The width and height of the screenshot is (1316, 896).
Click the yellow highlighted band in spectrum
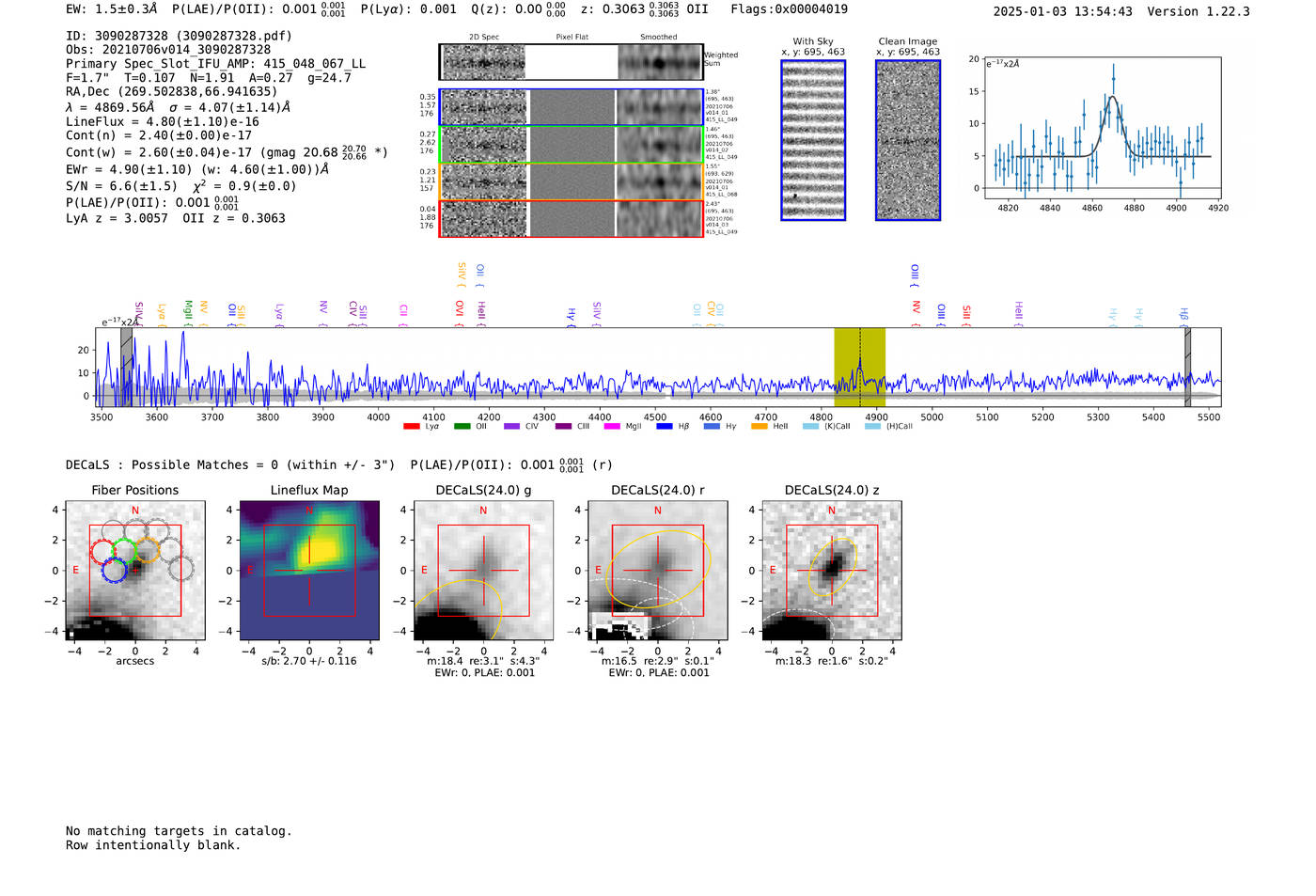(859, 367)
